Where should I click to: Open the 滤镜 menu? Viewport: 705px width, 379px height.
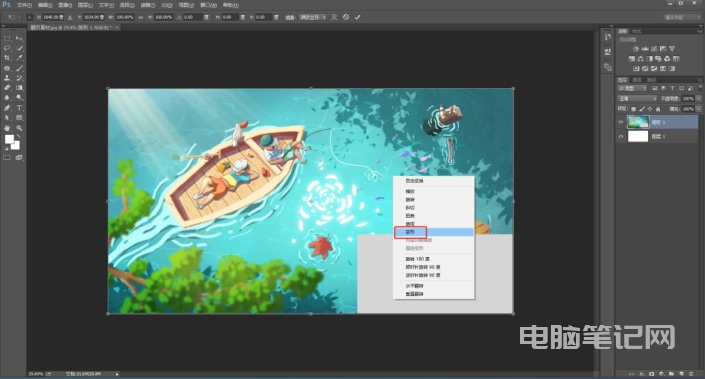pyautogui.click(x=147, y=5)
